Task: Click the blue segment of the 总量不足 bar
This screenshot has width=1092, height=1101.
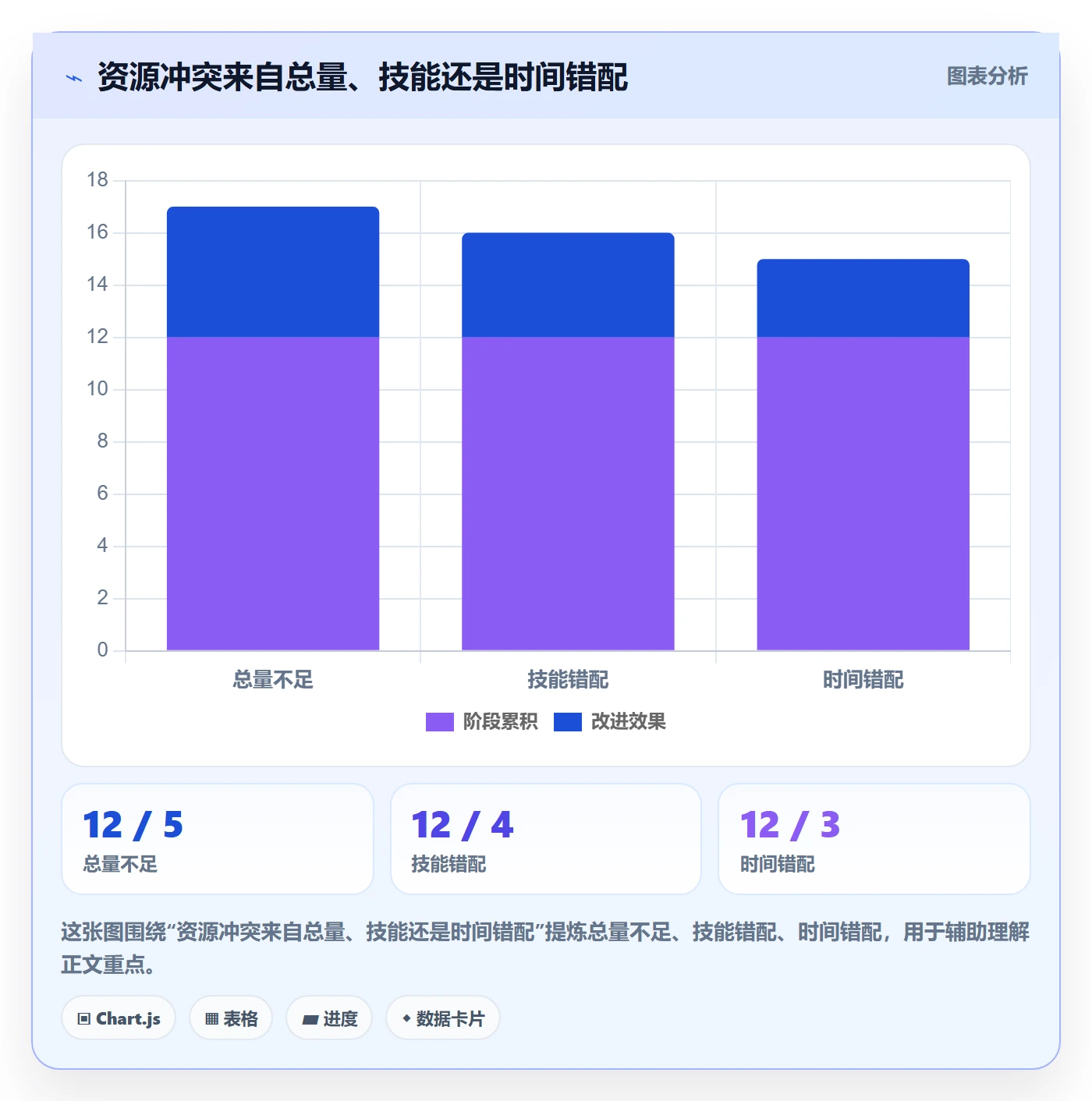Action: [x=273, y=272]
